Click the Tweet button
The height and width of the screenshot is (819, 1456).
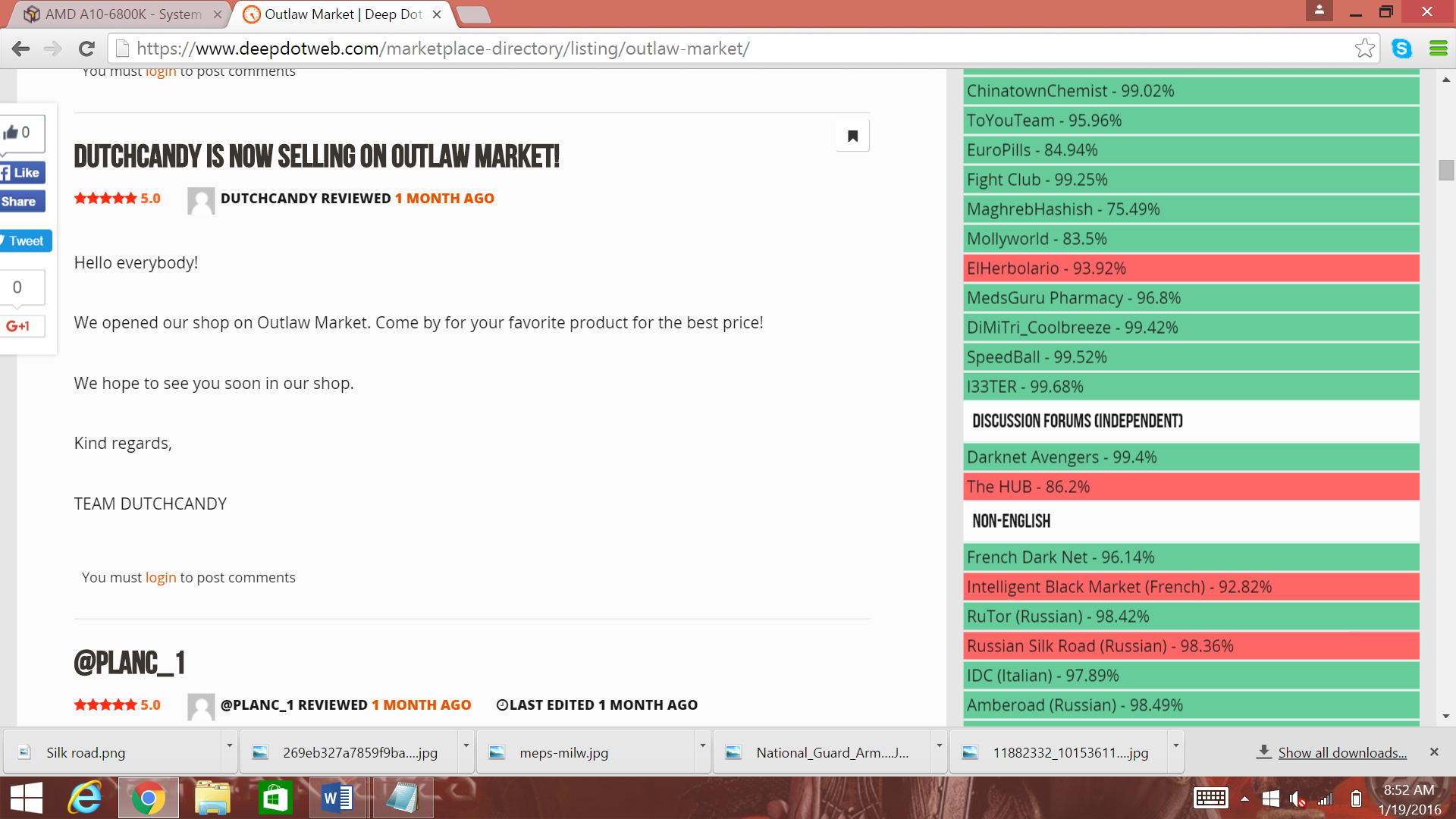pos(25,241)
